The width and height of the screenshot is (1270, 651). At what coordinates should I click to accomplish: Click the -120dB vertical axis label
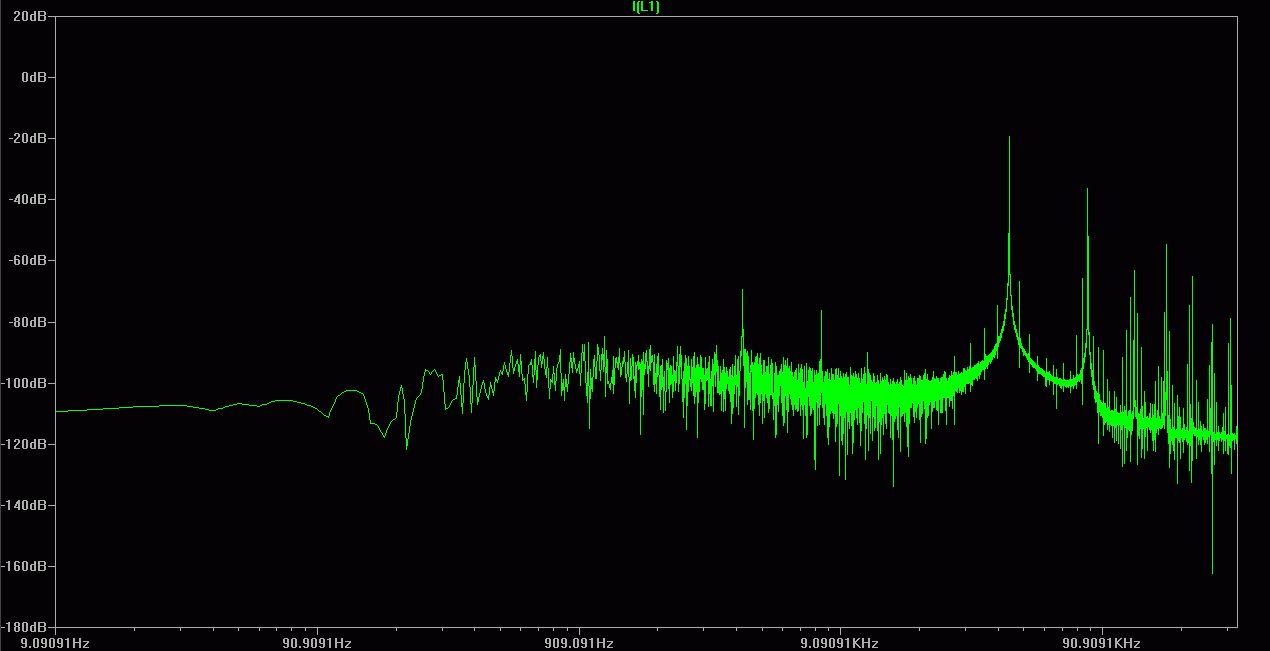pos(28,444)
